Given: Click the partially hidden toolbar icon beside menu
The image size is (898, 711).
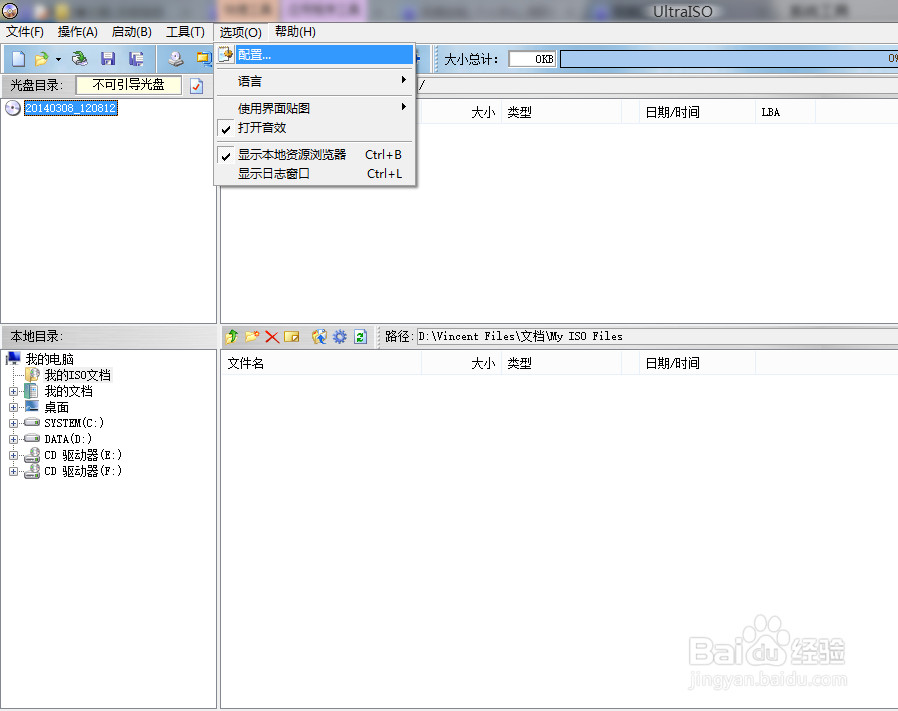Looking at the screenshot, I should coord(203,58).
